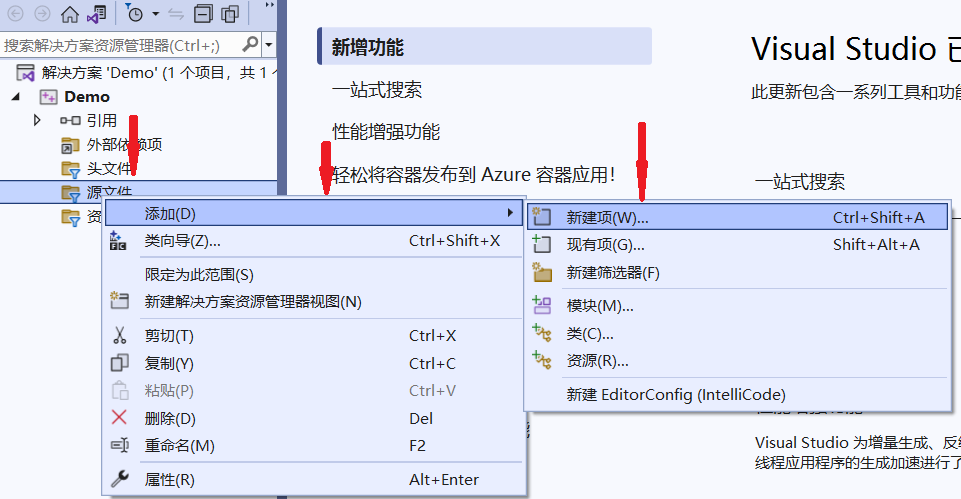Click Shift+Alt+A shortcut text
Image resolution: width=961 pixels, height=499 pixels.
[876, 245]
